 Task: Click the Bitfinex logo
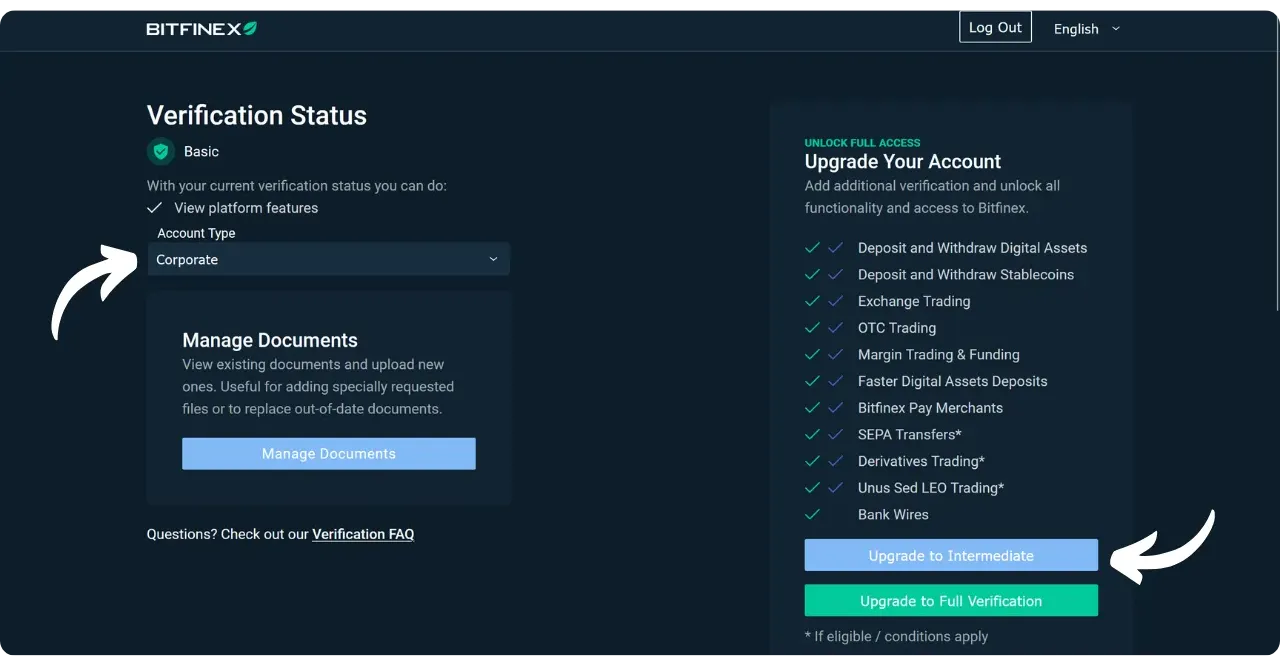[200, 28]
